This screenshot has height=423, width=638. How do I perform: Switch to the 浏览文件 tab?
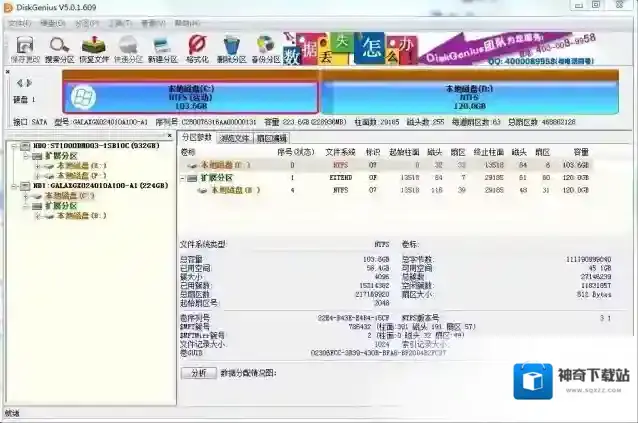pyautogui.click(x=234, y=138)
